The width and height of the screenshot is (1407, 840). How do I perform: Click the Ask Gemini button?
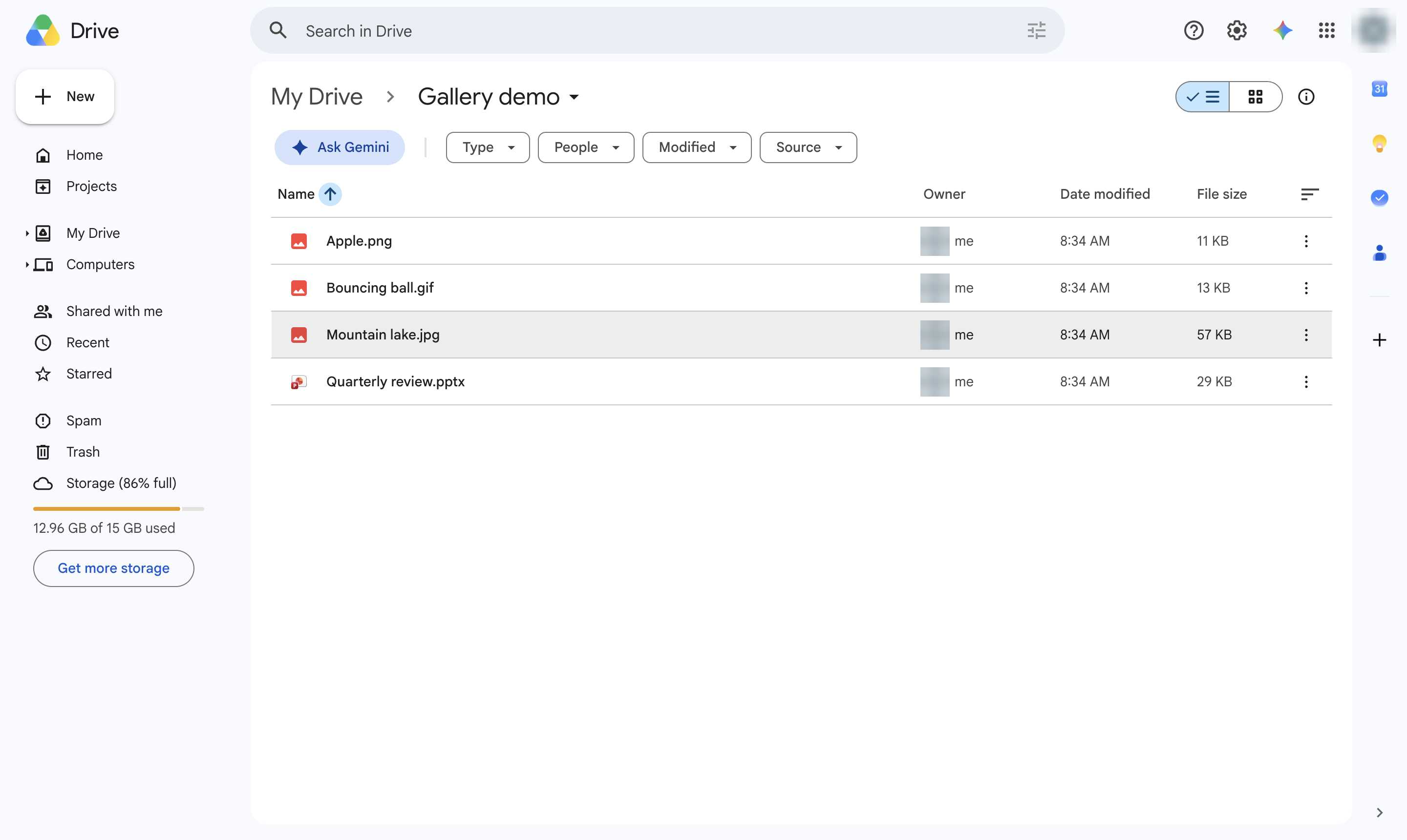tap(340, 147)
